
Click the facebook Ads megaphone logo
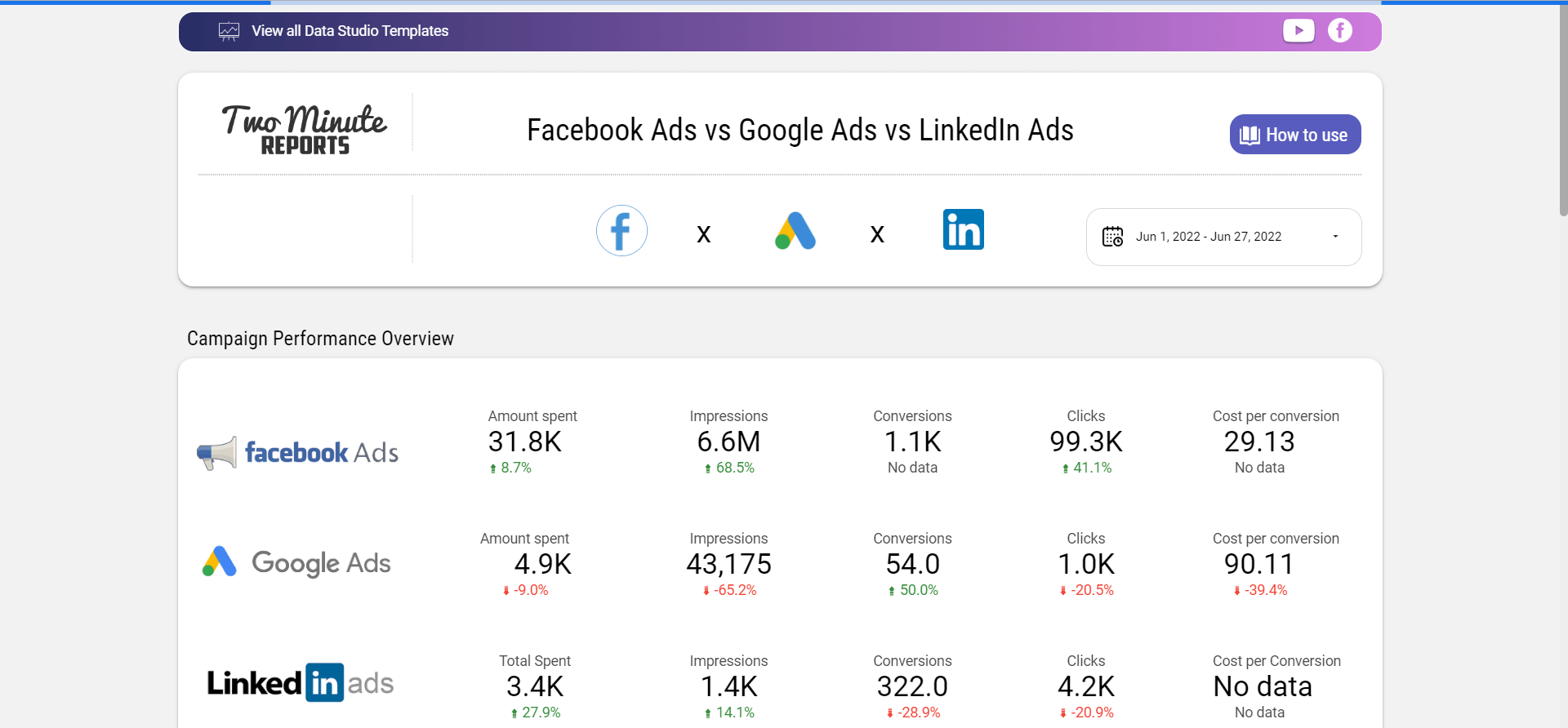(x=298, y=453)
